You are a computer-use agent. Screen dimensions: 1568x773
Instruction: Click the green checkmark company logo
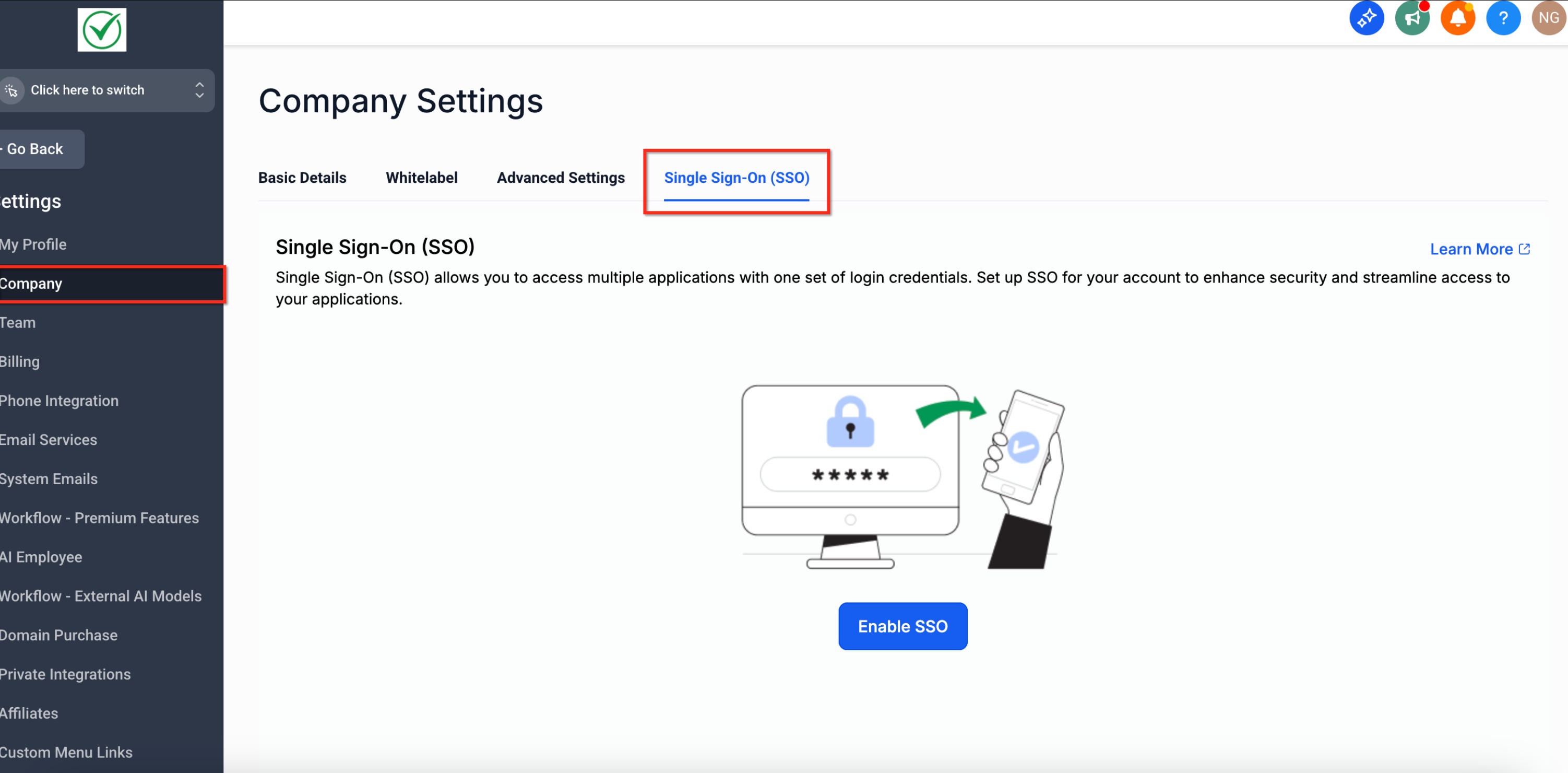[102, 30]
